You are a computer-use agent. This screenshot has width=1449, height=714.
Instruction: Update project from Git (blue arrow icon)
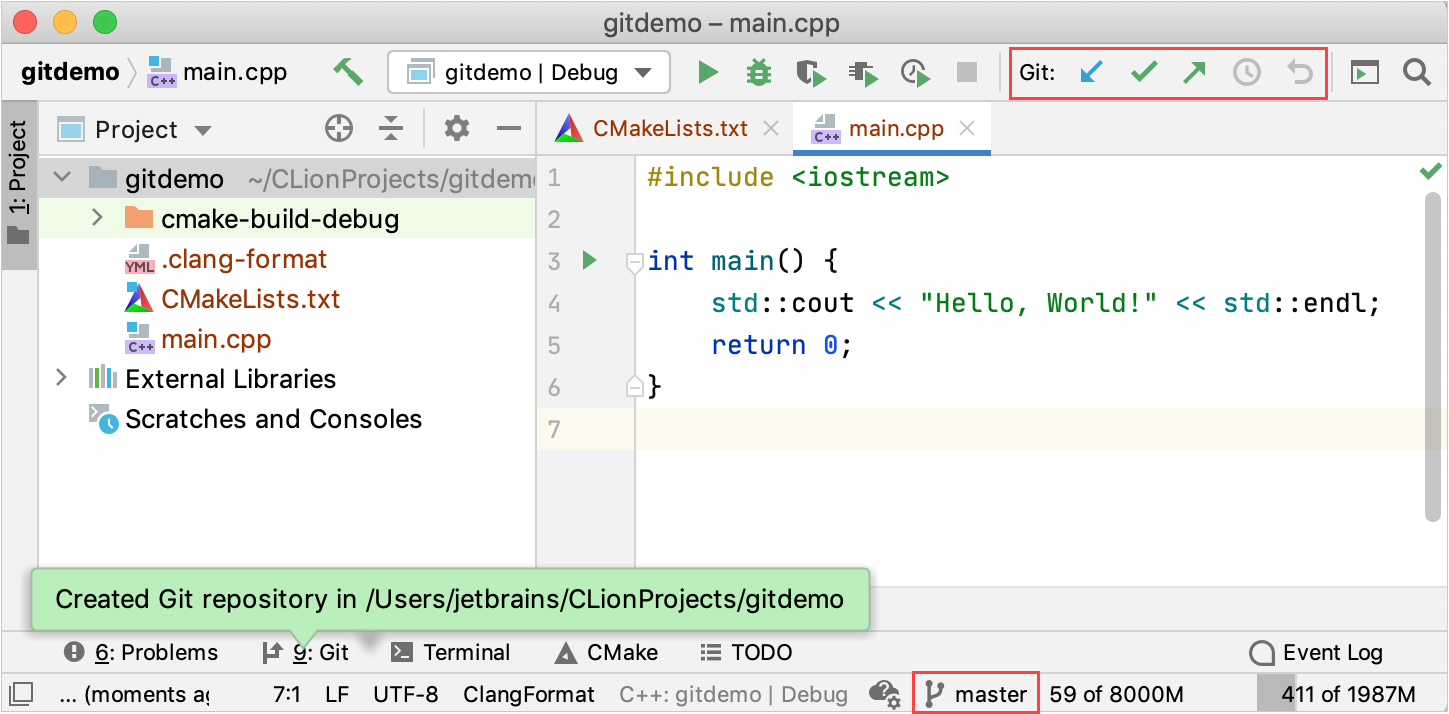tap(1091, 71)
